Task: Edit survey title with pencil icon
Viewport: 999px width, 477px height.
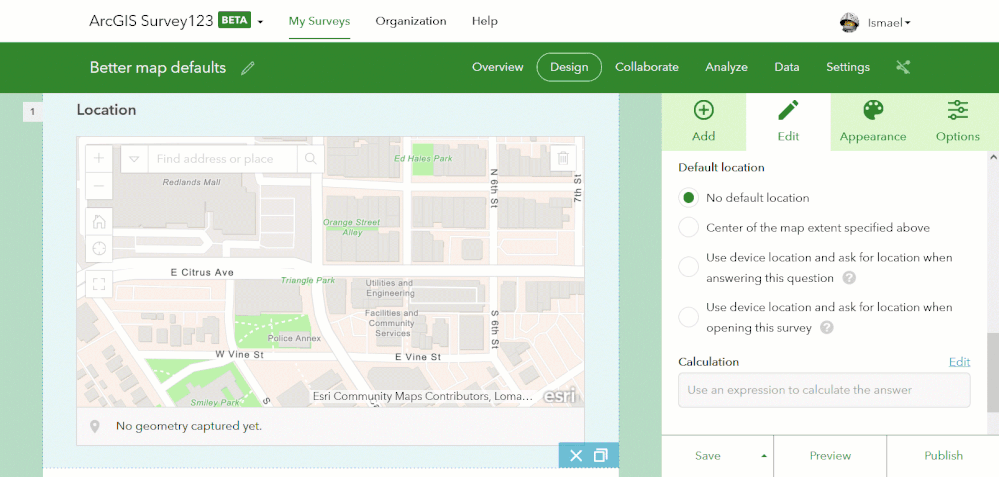Action: [248, 68]
